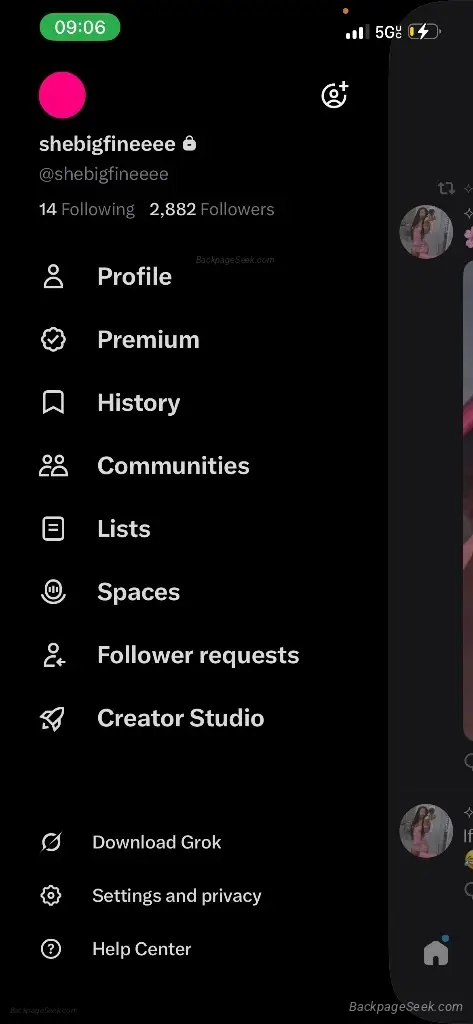Viewport: 473px width, 1024px height.
Task: Tap the add account icon
Action: pyautogui.click(x=334, y=95)
